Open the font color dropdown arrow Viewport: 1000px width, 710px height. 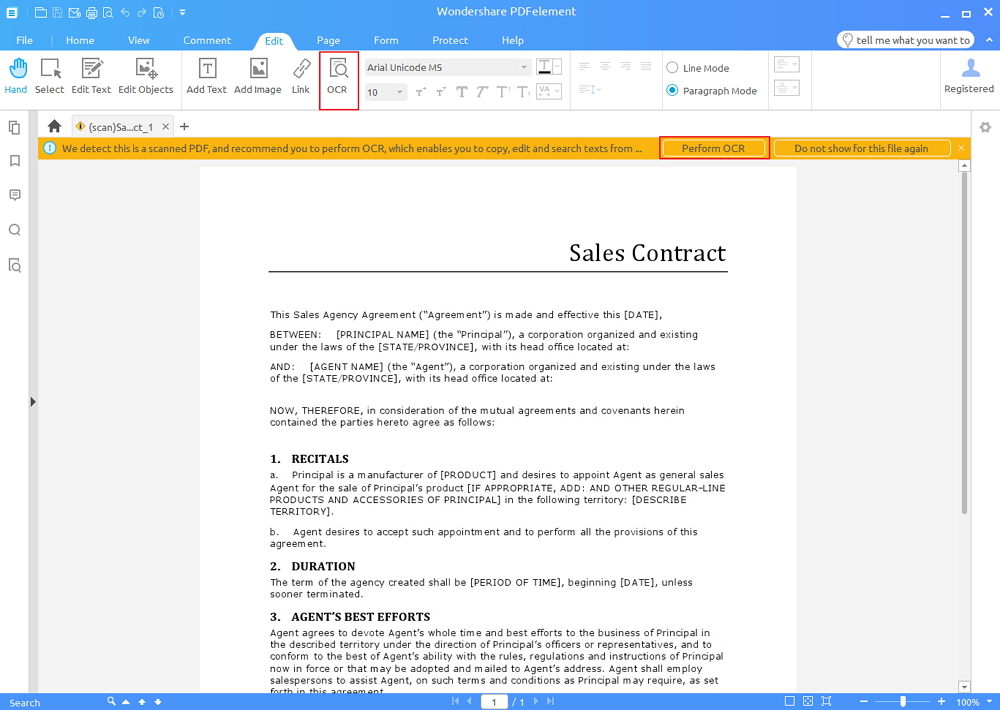coord(557,66)
